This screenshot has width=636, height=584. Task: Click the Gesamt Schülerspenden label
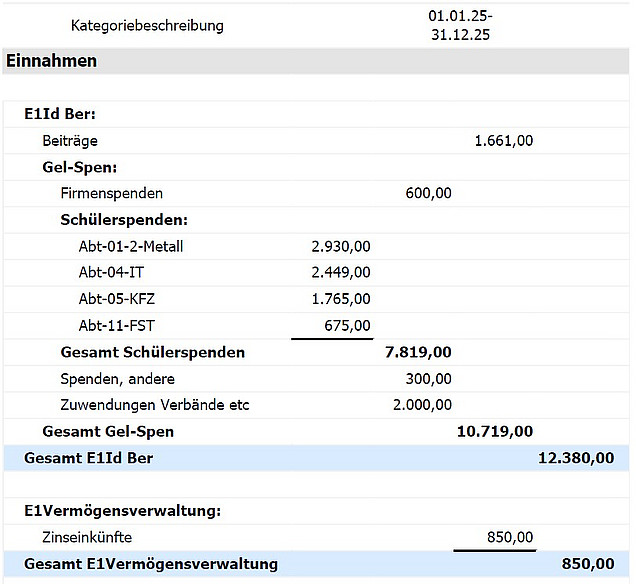(153, 352)
